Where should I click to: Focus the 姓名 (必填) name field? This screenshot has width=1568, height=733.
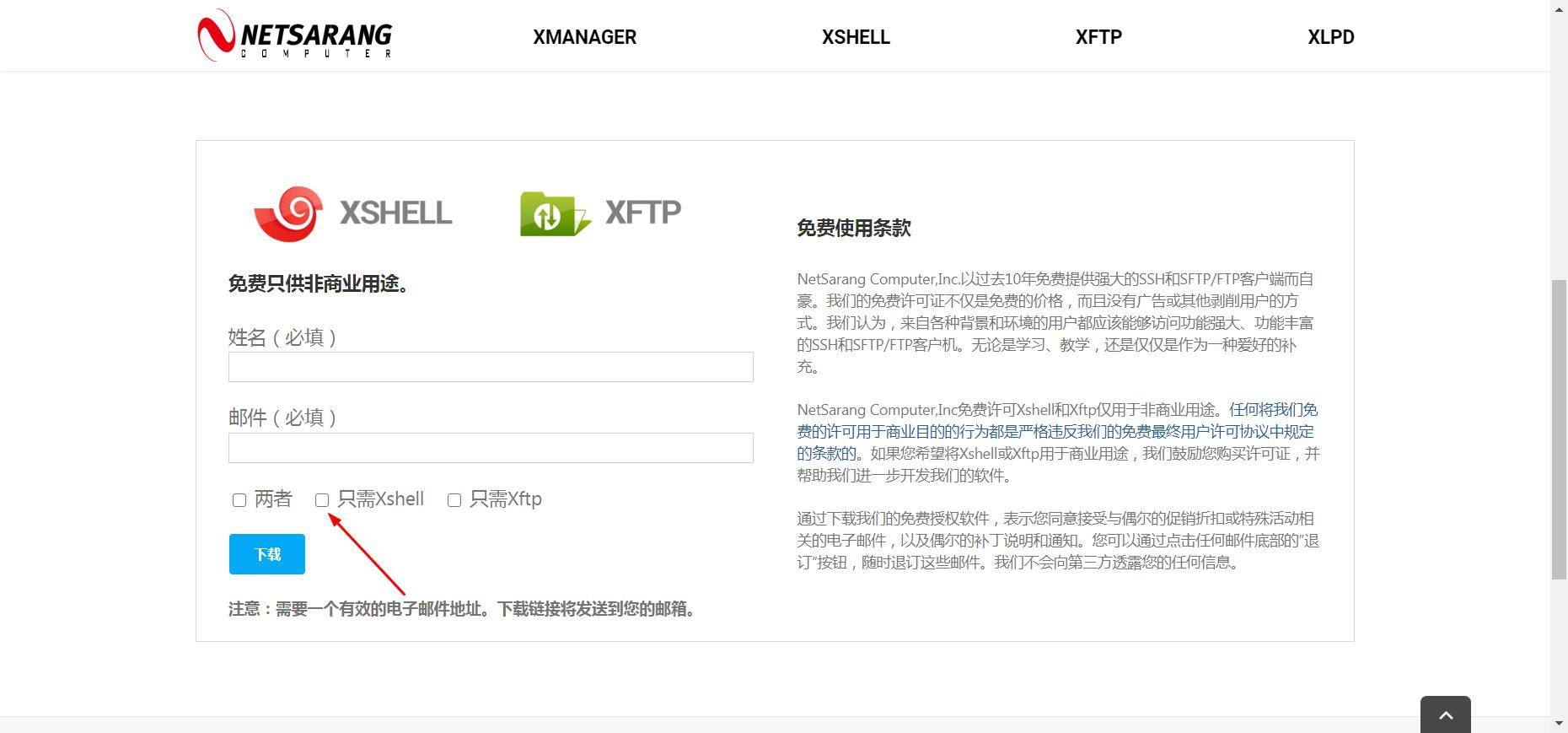[491, 367]
